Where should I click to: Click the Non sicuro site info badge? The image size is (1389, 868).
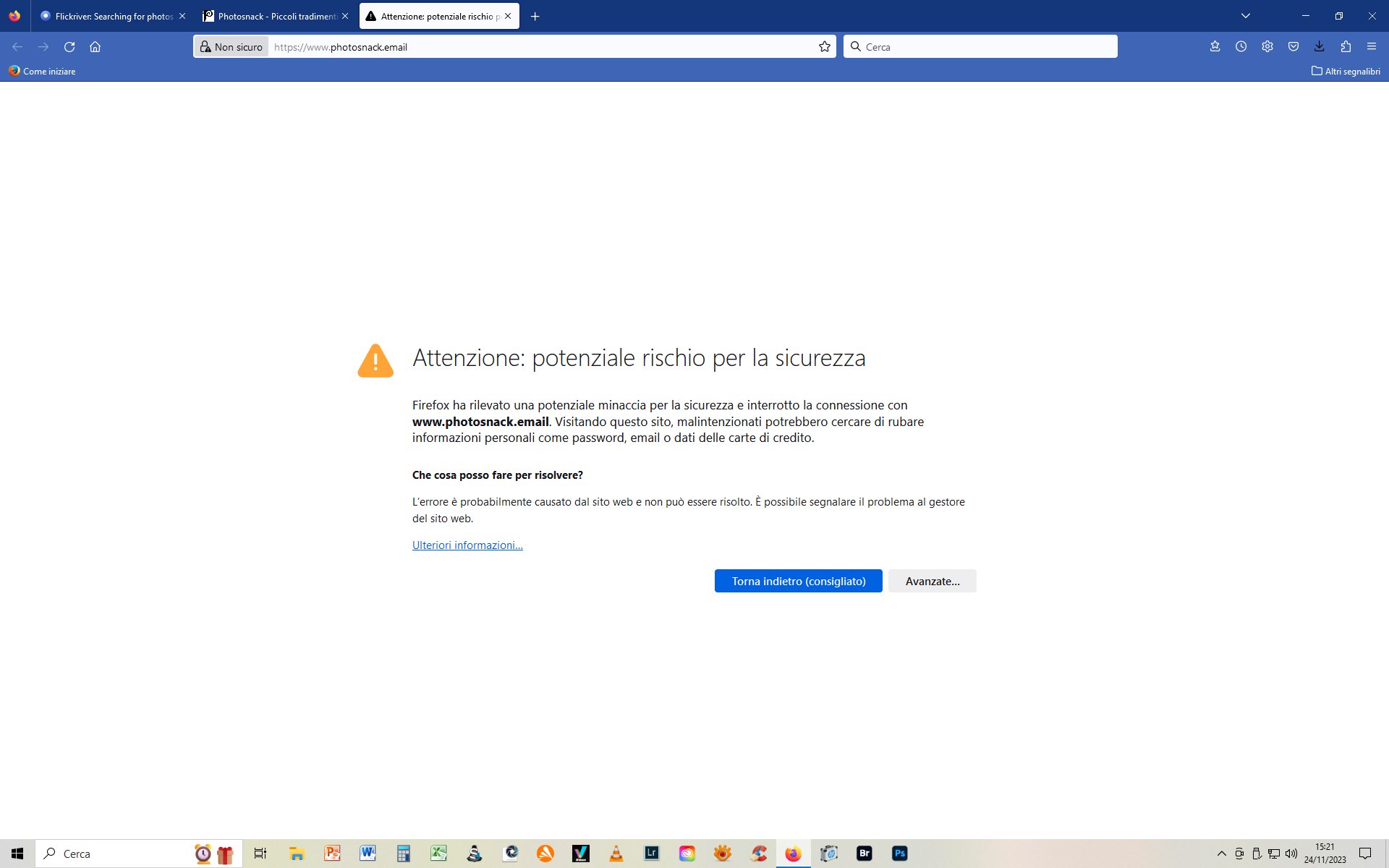231,46
